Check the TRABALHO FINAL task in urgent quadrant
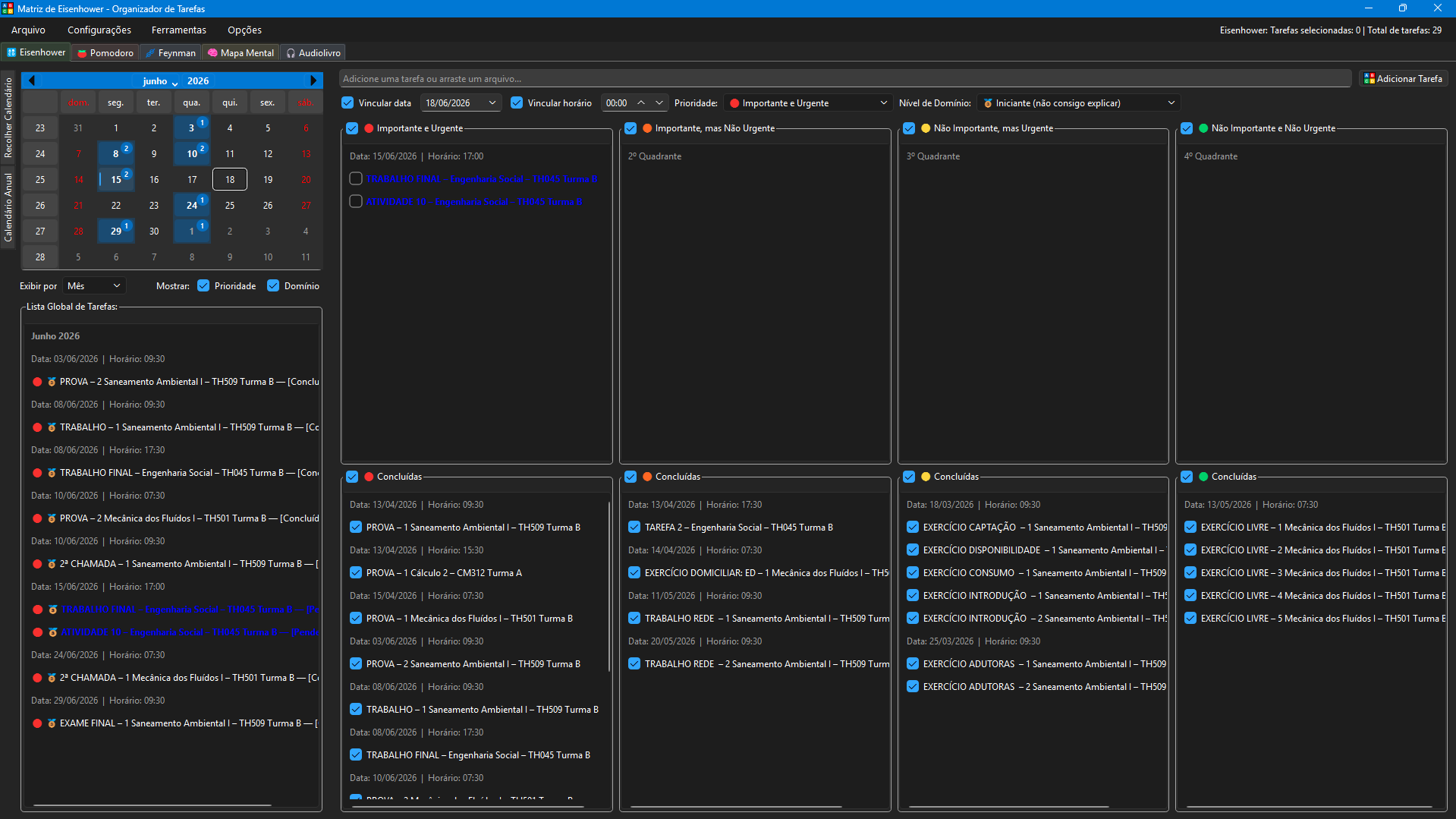This screenshot has width=1456, height=819. click(356, 178)
